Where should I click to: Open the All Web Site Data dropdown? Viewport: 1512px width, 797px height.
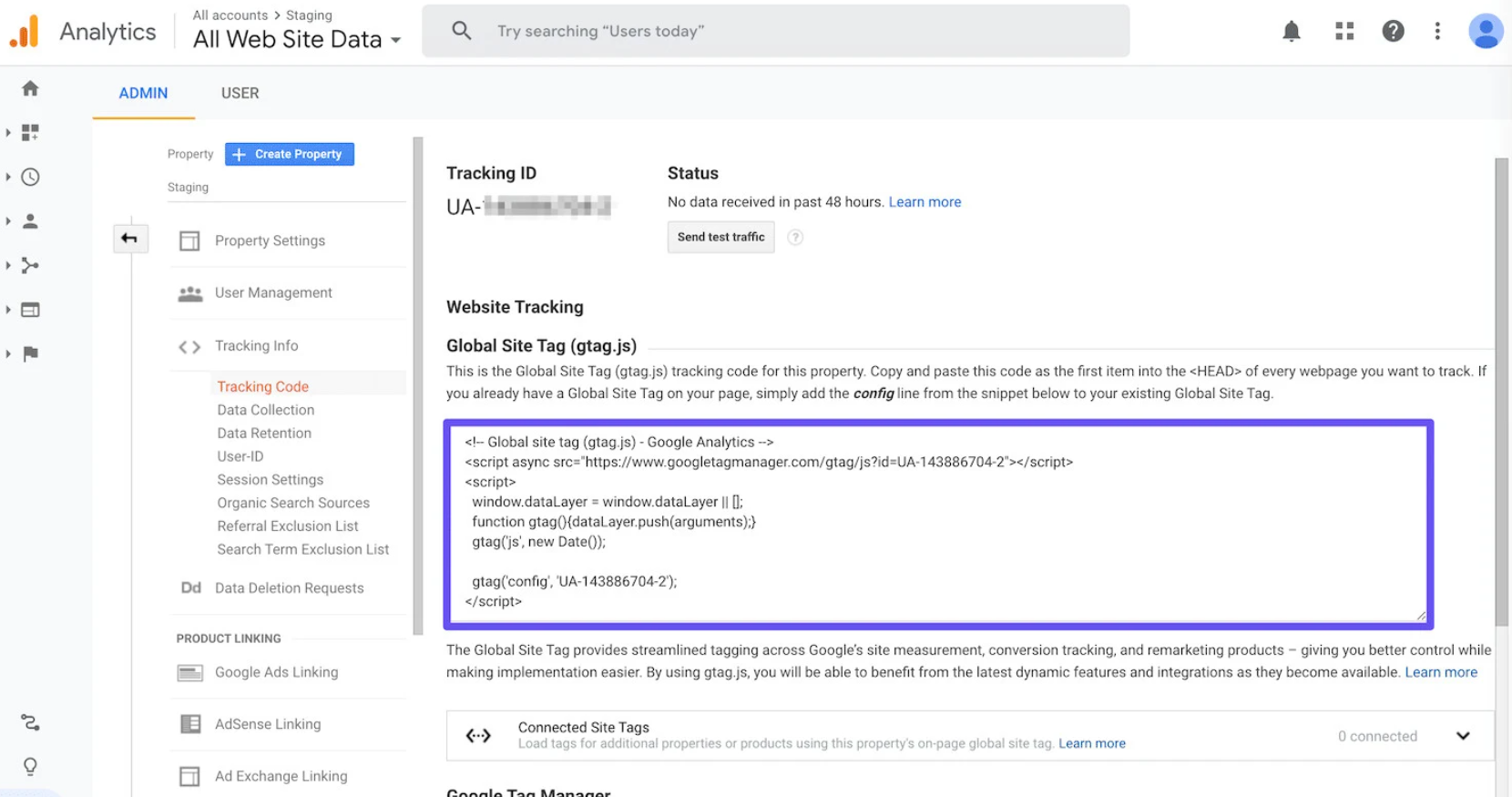pyautogui.click(x=297, y=39)
